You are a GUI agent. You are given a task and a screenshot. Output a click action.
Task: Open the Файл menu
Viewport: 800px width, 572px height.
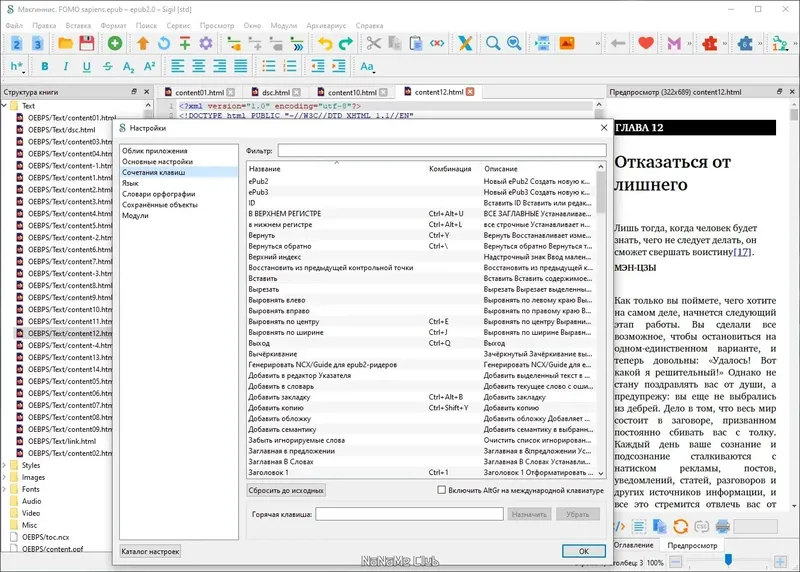point(14,26)
